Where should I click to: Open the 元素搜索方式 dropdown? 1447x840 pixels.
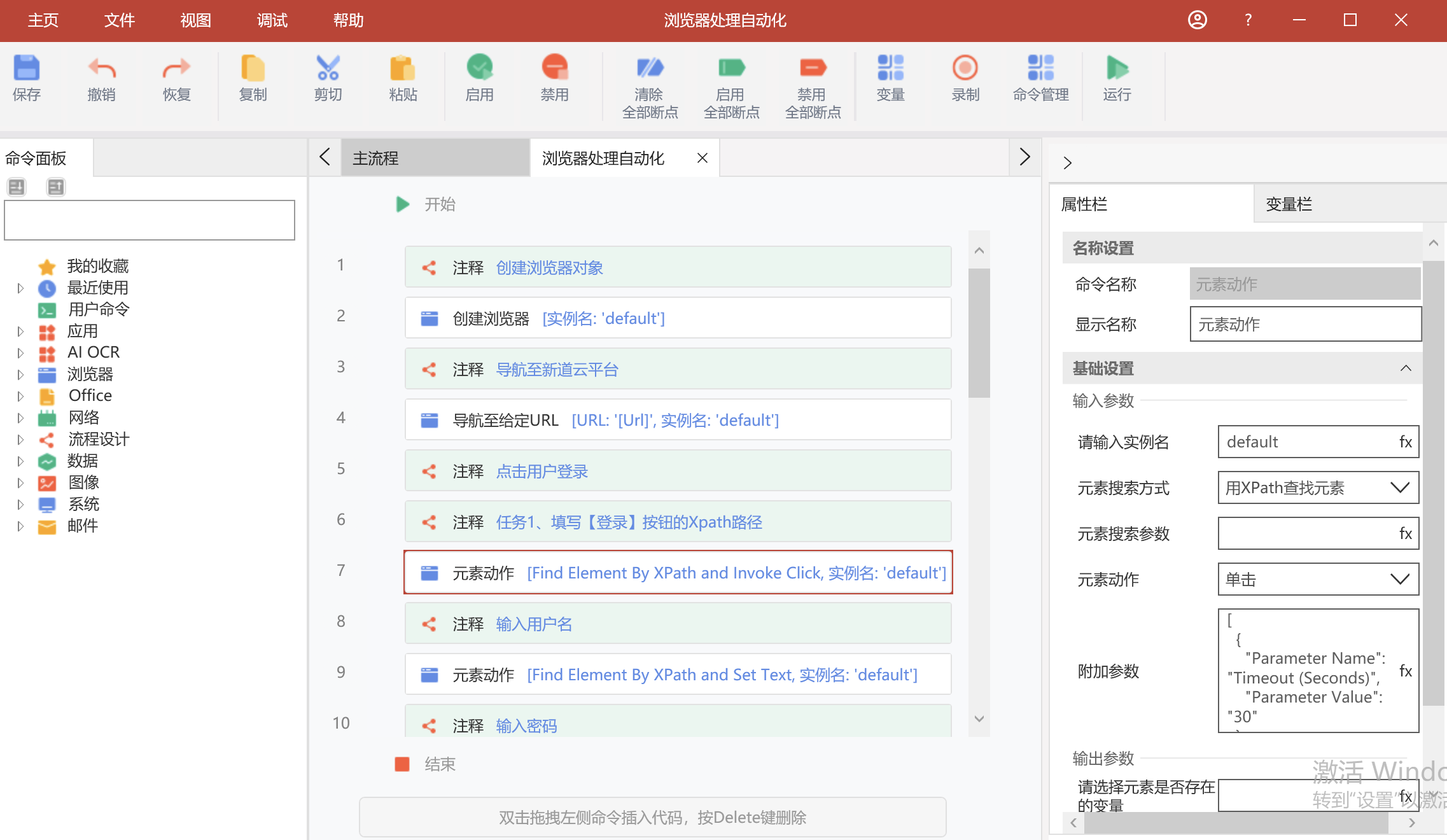tap(1318, 488)
